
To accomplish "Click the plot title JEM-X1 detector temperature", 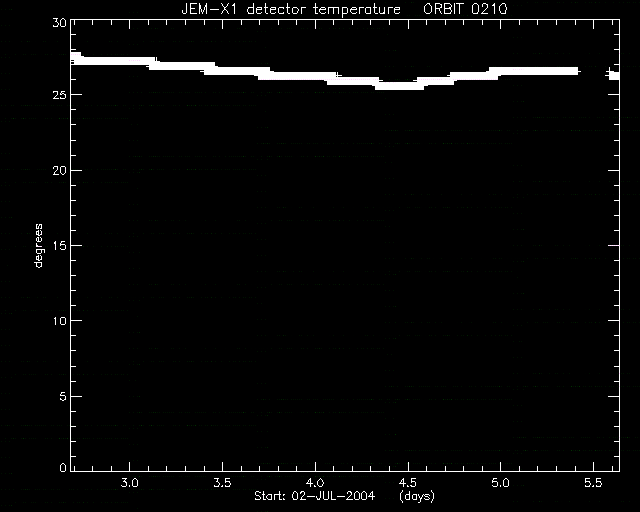I will pyautogui.click(x=291, y=9).
